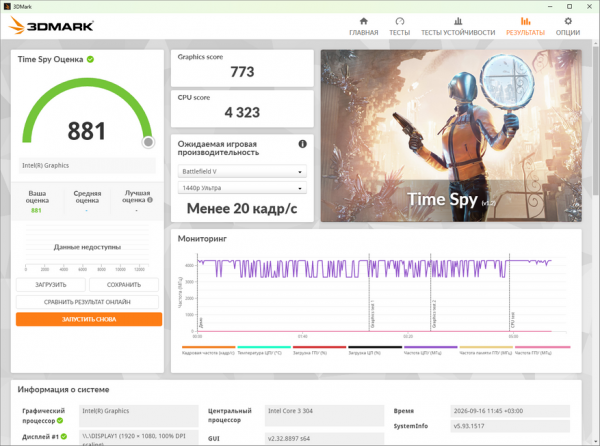Toggle Частота памяти ГПУ legend series
The image size is (600, 446).
tap(486, 350)
